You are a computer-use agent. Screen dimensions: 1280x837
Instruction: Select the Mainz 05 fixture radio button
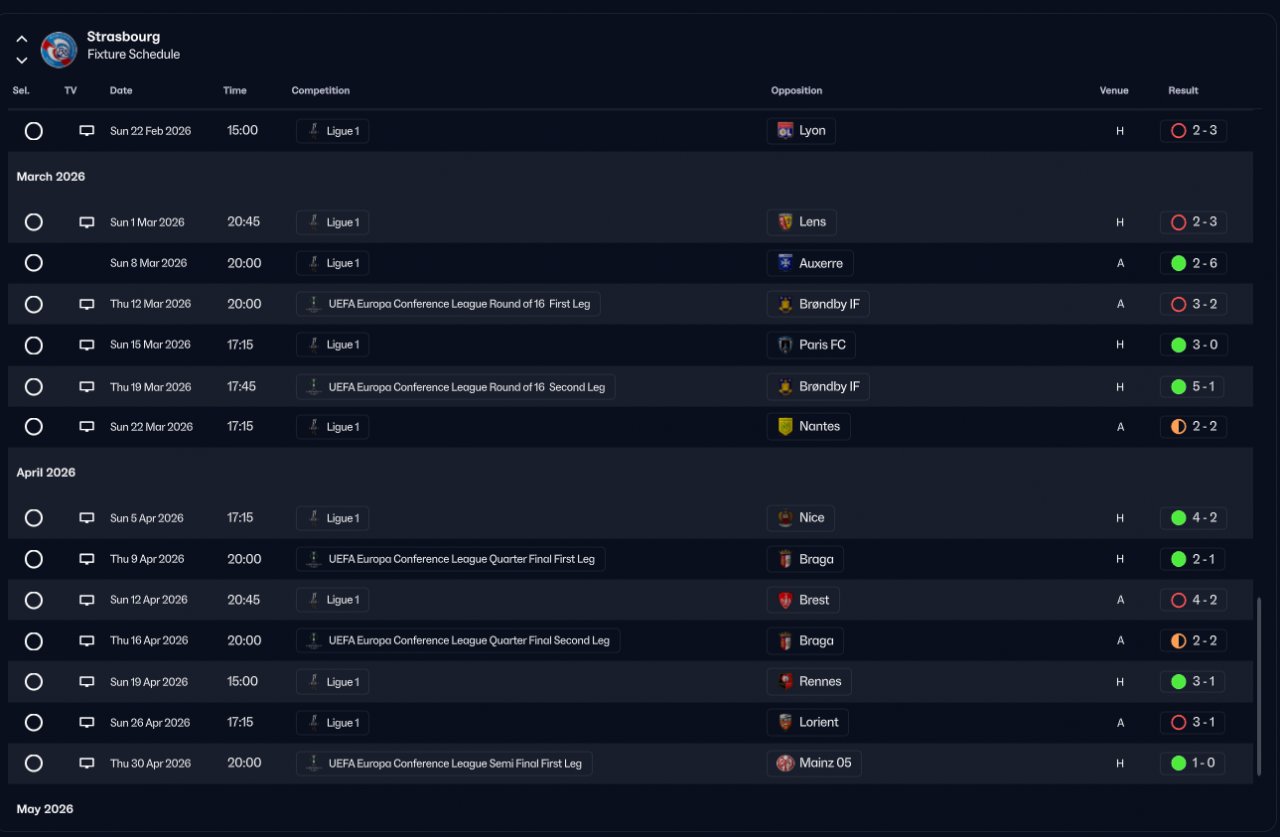pos(34,763)
